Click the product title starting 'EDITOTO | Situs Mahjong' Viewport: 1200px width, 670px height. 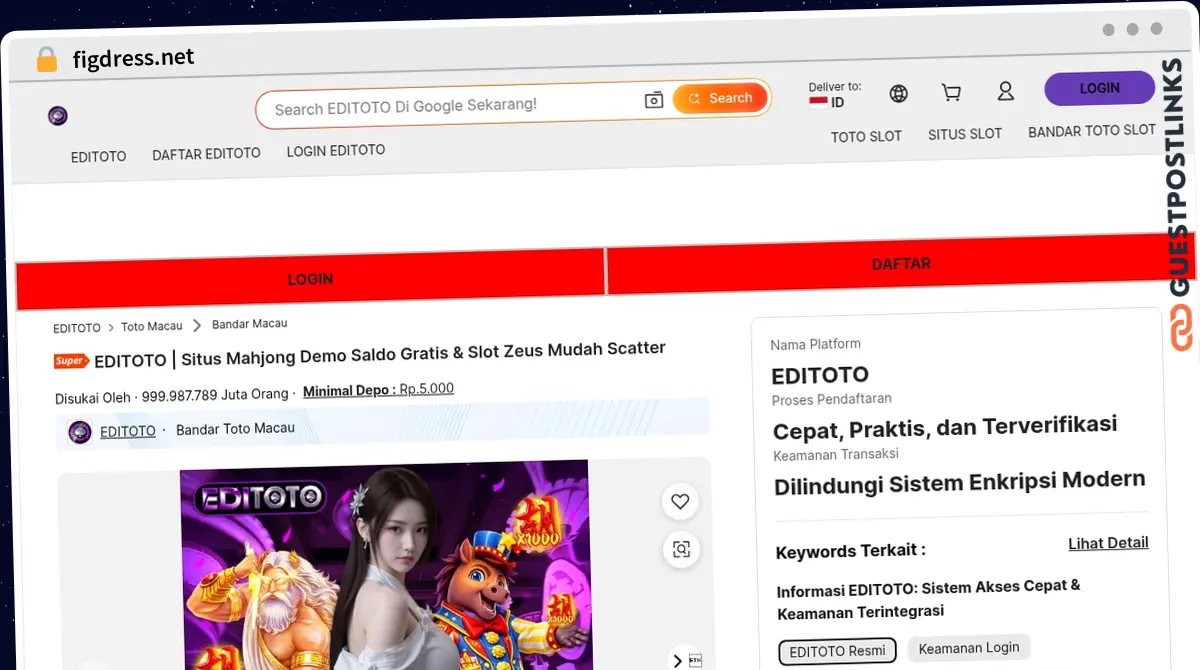(x=380, y=354)
